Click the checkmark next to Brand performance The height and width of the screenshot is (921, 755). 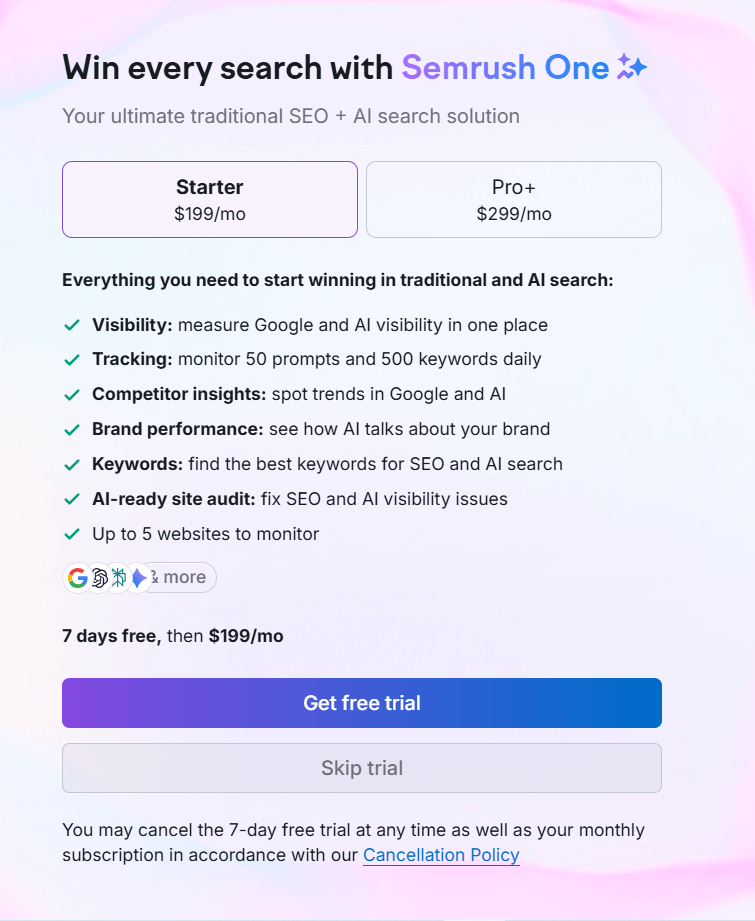click(70, 428)
